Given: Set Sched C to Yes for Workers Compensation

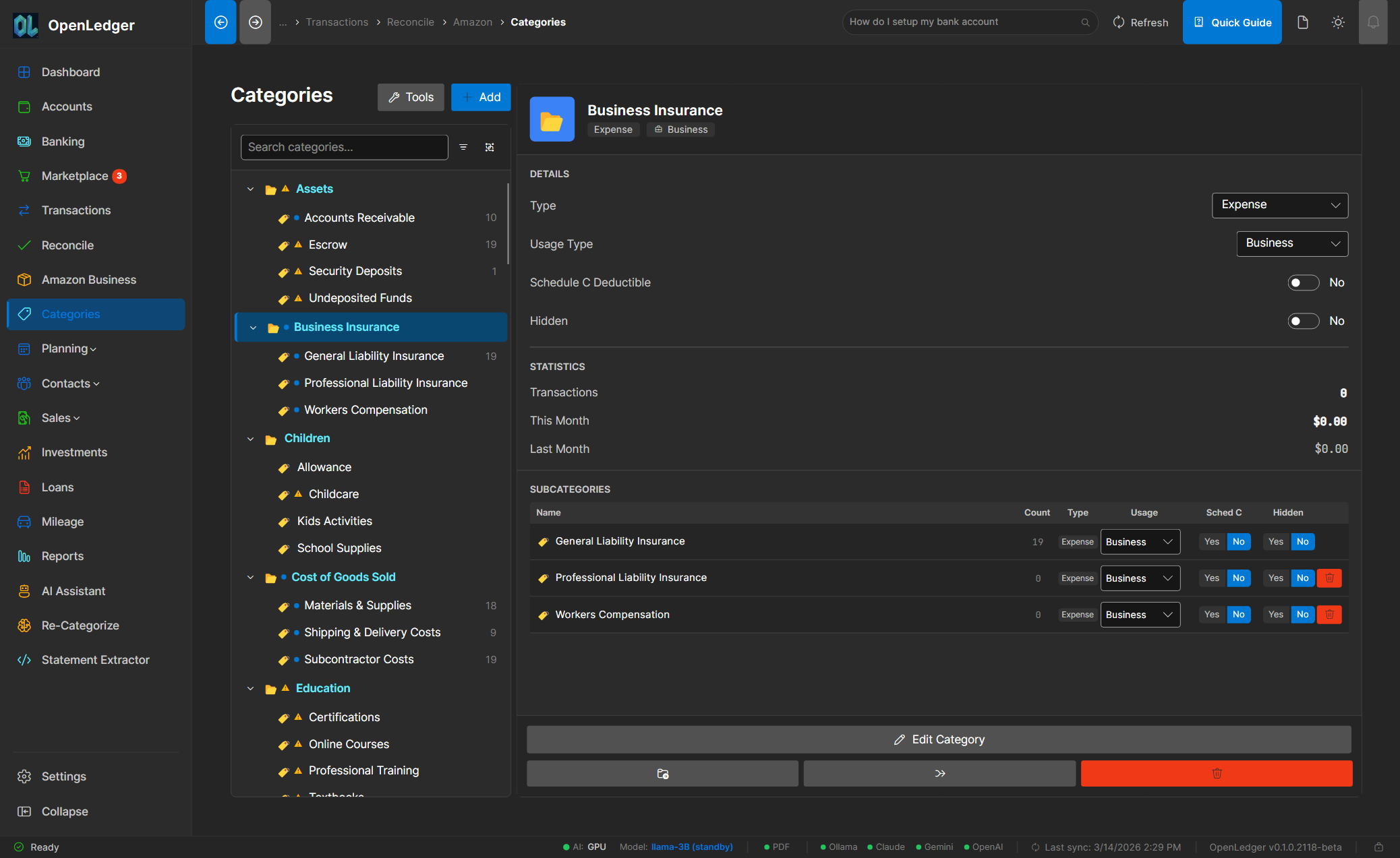Looking at the screenshot, I should point(1211,614).
